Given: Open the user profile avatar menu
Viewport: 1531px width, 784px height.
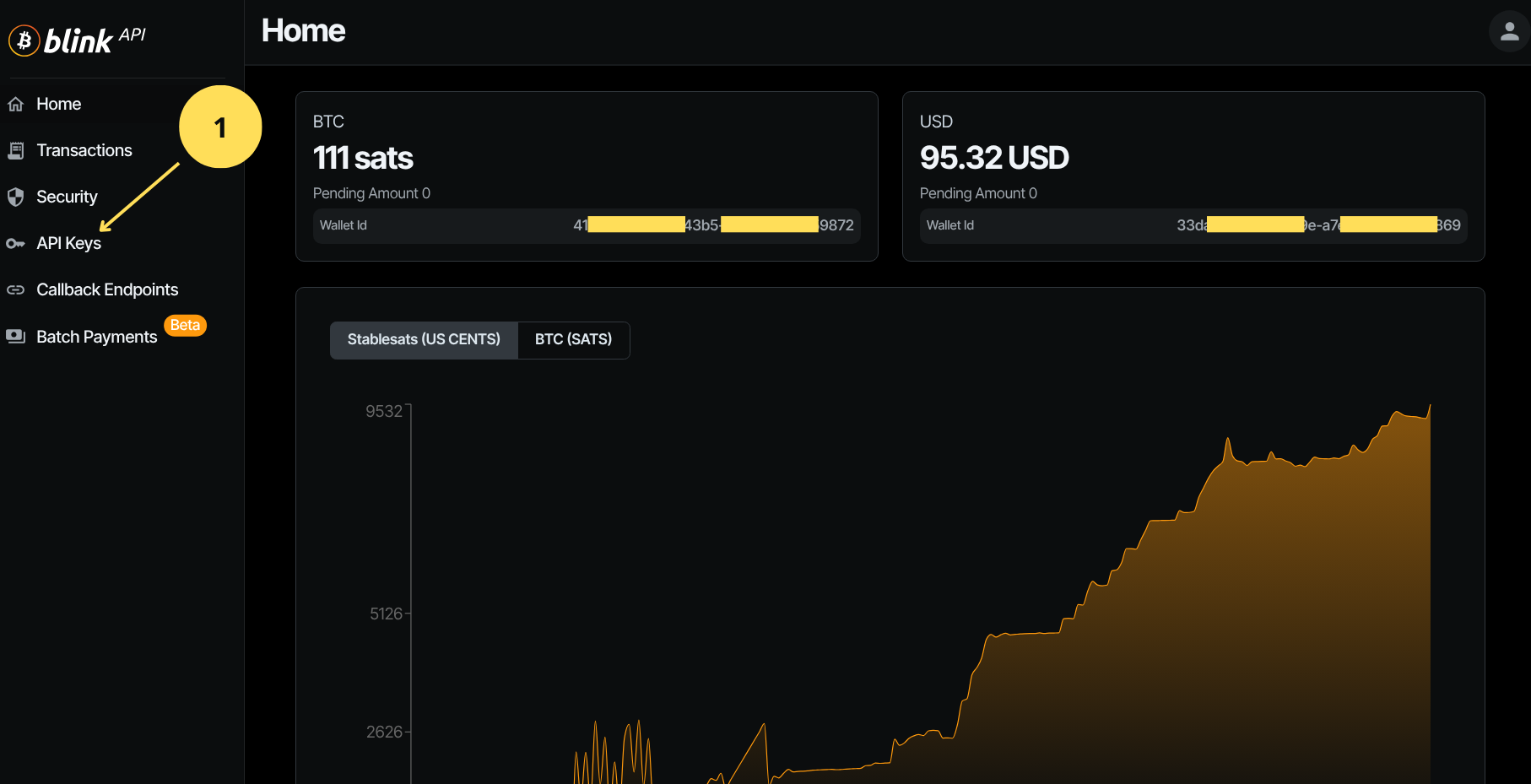Looking at the screenshot, I should tap(1509, 31).
